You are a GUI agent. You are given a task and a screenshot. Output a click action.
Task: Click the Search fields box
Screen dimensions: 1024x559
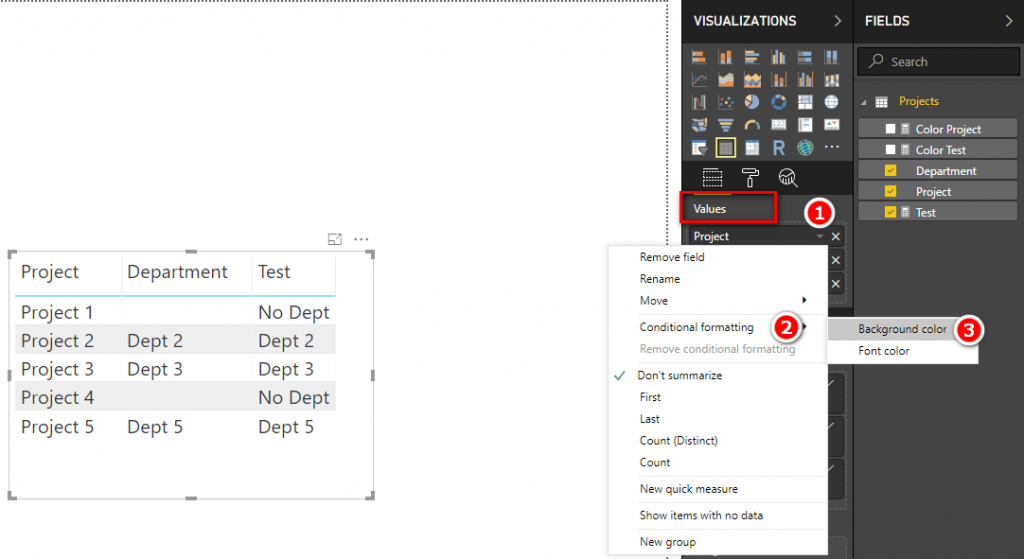tap(938, 61)
